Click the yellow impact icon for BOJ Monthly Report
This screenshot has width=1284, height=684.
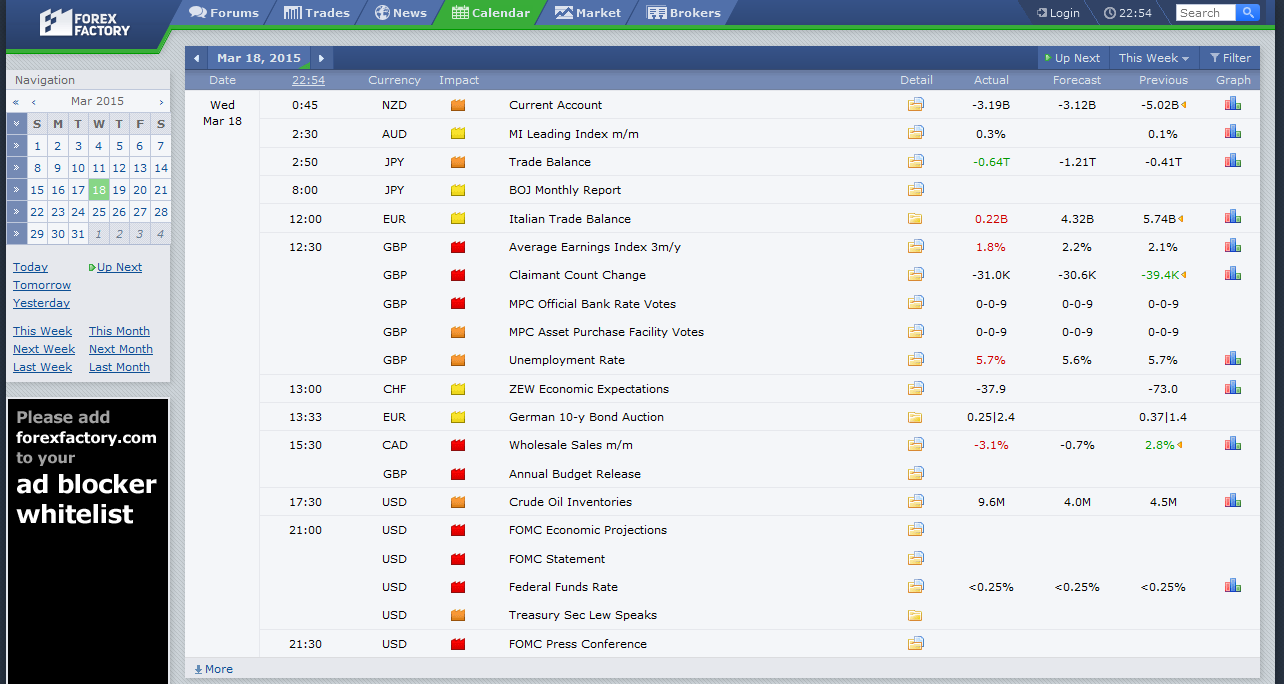(x=458, y=190)
